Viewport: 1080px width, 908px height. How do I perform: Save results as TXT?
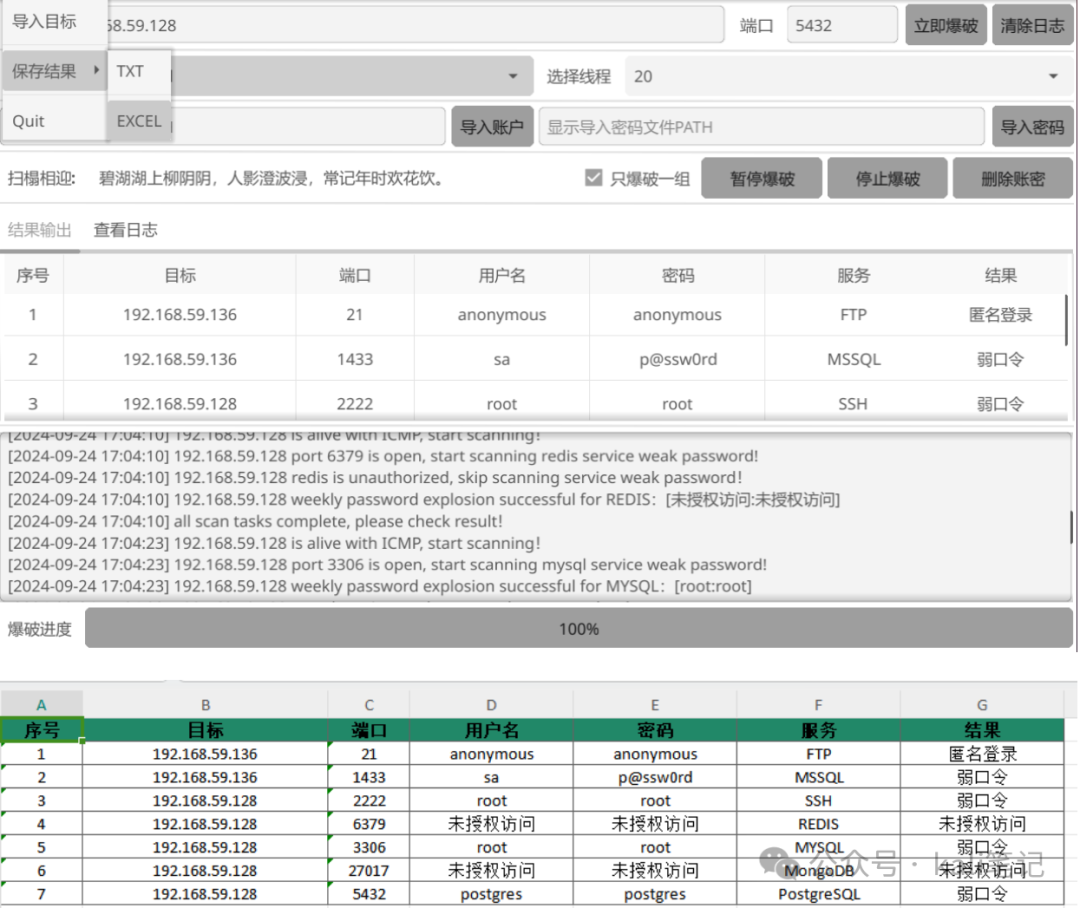pos(139,72)
